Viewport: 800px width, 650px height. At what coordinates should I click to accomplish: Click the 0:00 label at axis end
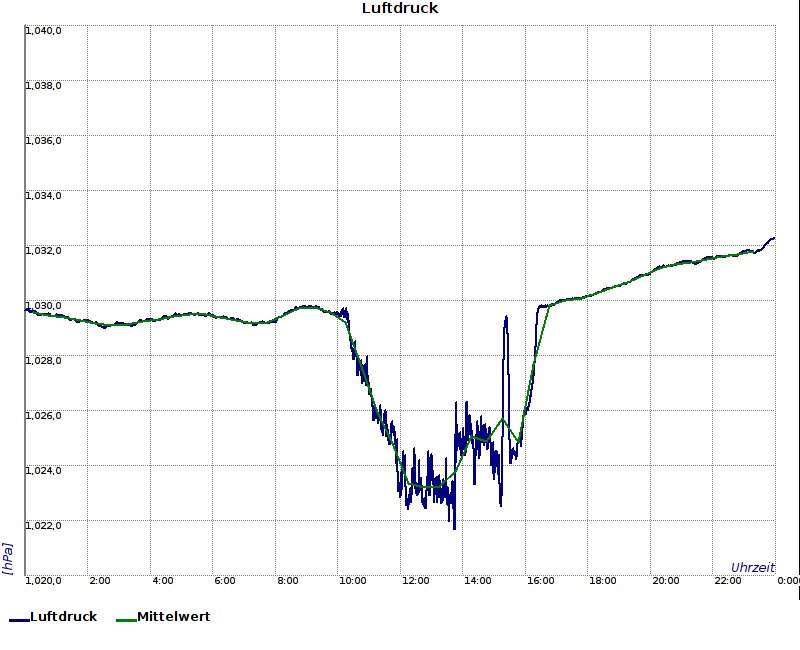click(788, 581)
